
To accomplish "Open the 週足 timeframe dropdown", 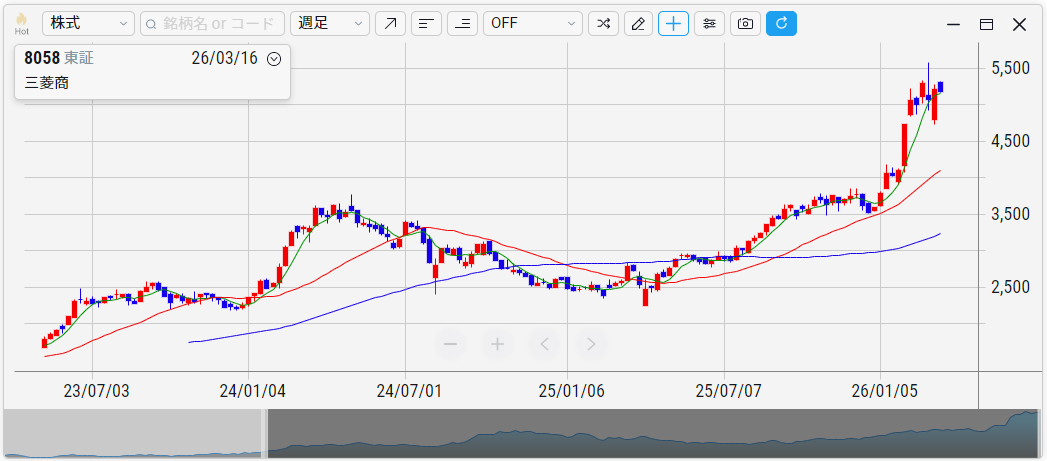I will 329,24.
